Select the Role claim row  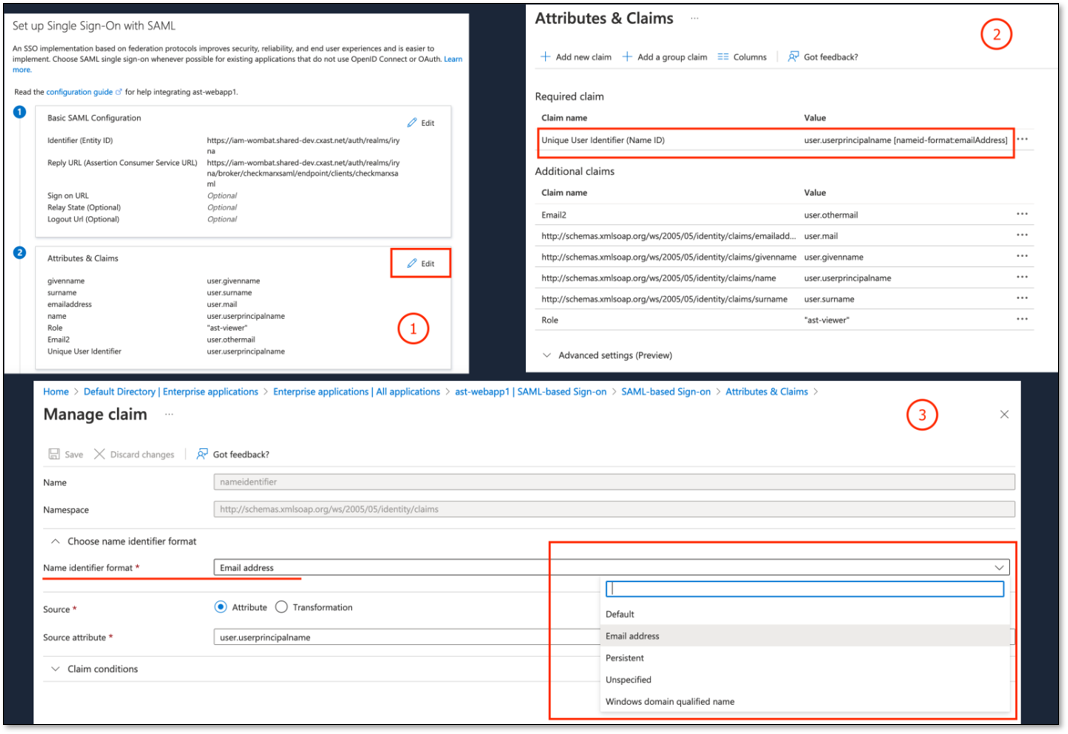coord(784,320)
